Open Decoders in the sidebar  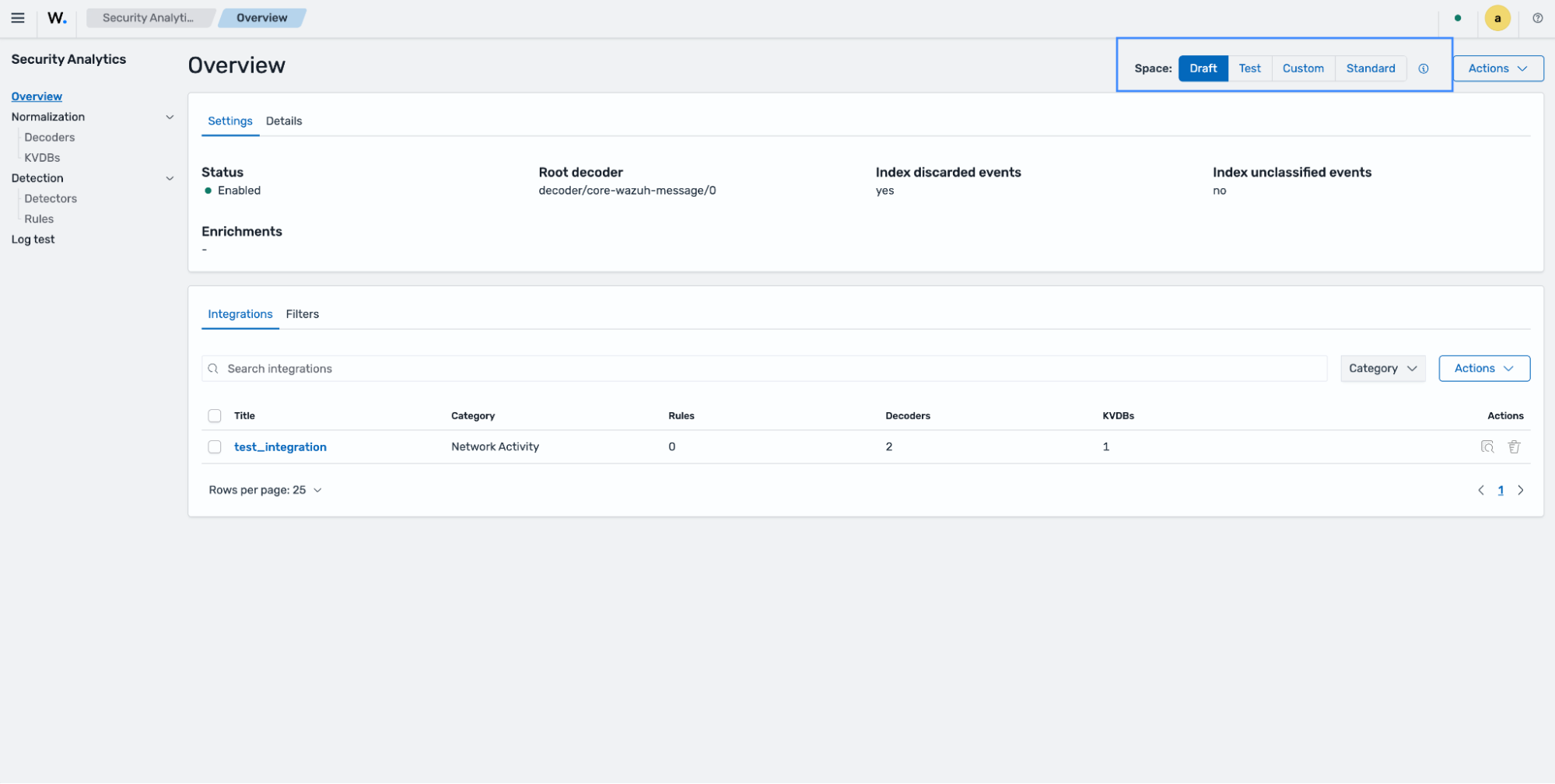[x=50, y=138]
